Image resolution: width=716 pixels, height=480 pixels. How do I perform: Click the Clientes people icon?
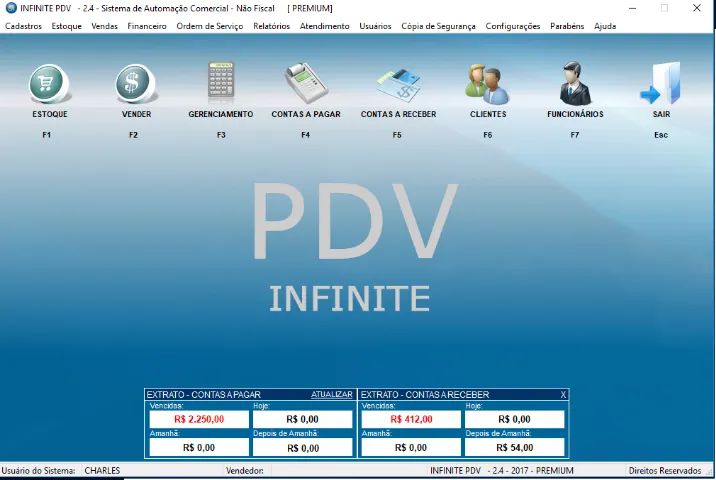(x=487, y=84)
